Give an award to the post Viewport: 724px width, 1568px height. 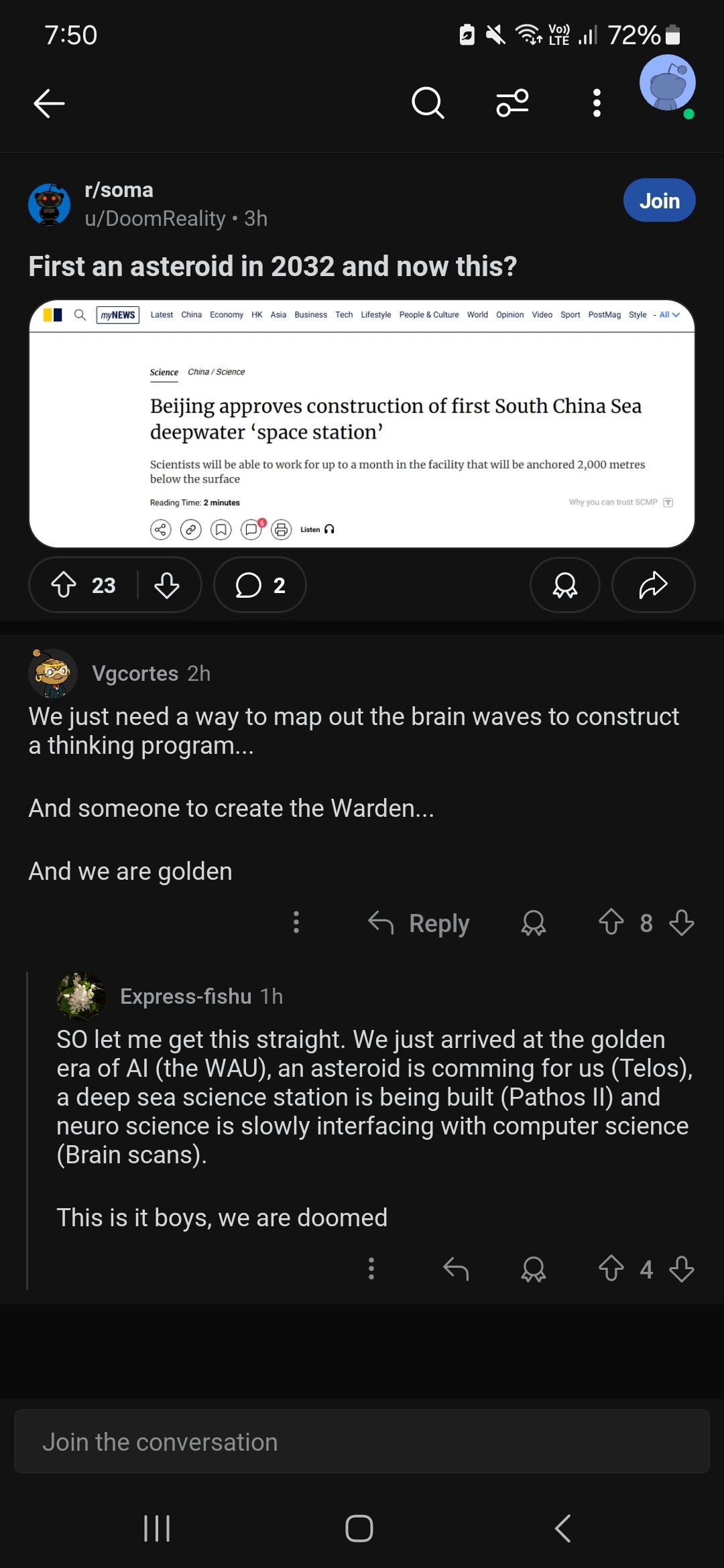[x=565, y=585]
